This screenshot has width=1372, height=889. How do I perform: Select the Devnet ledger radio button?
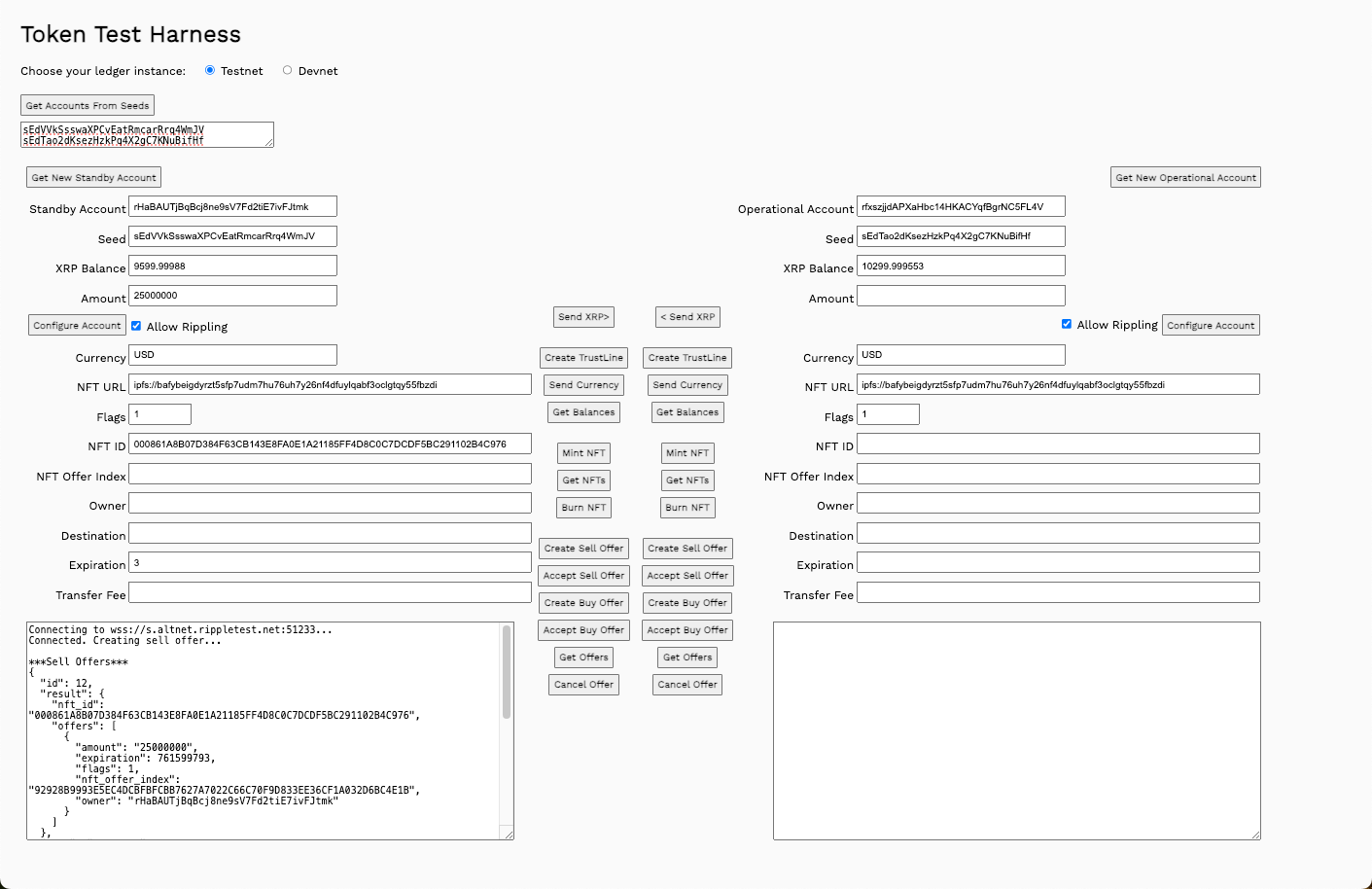287,70
